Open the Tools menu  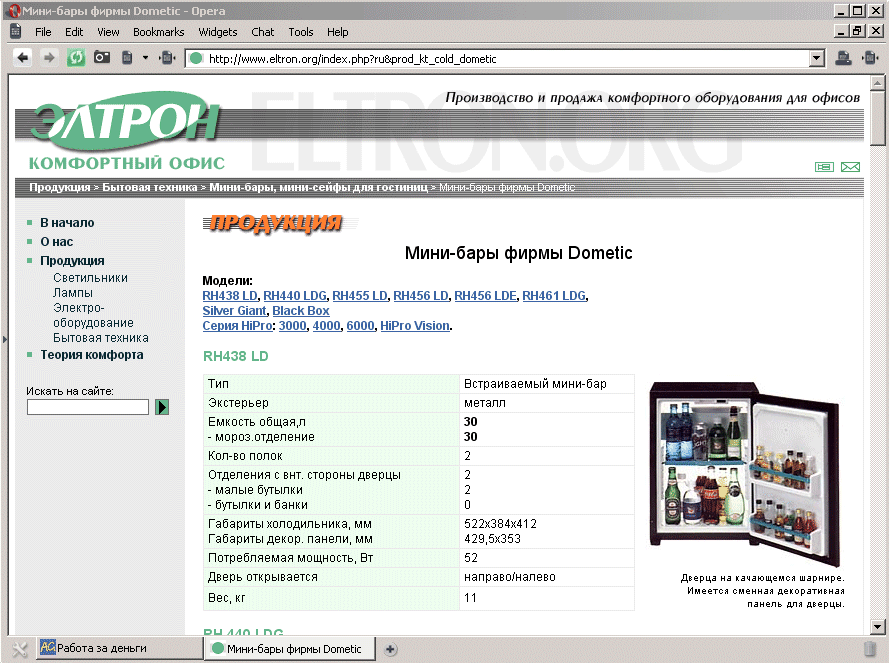[300, 32]
